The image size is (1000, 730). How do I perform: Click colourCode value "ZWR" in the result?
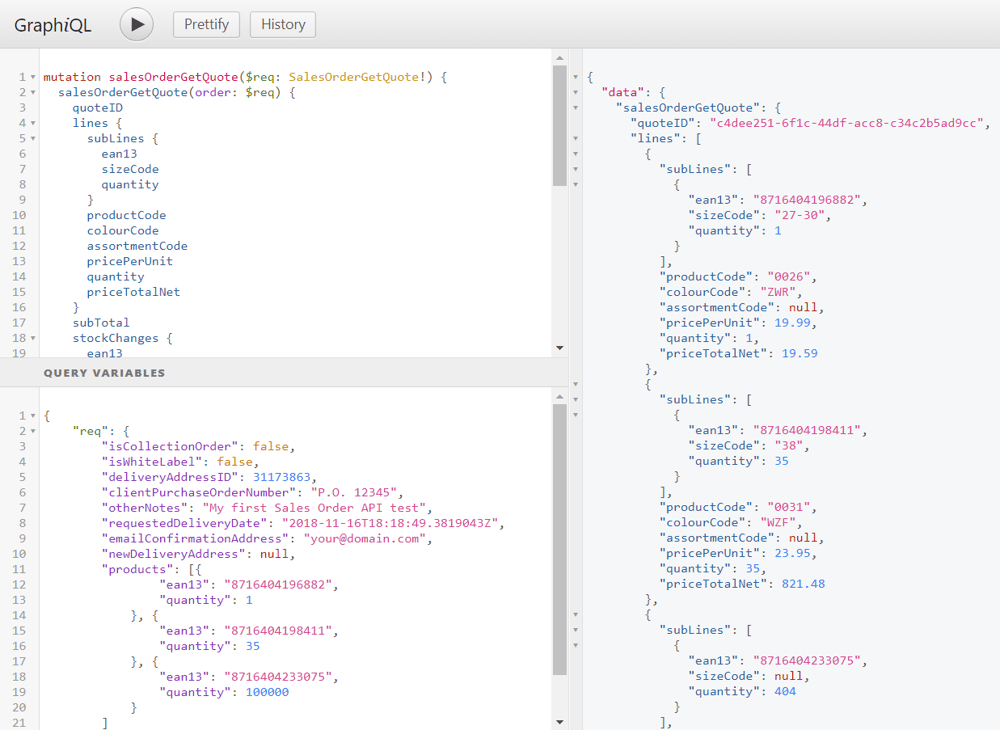click(x=778, y=292)
